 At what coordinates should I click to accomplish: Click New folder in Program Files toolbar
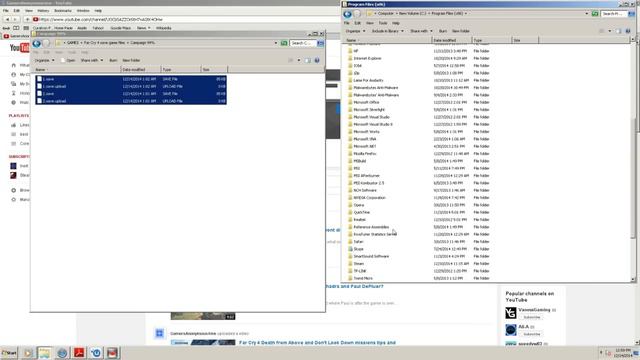pyautogui.click(x=460, y=31)
